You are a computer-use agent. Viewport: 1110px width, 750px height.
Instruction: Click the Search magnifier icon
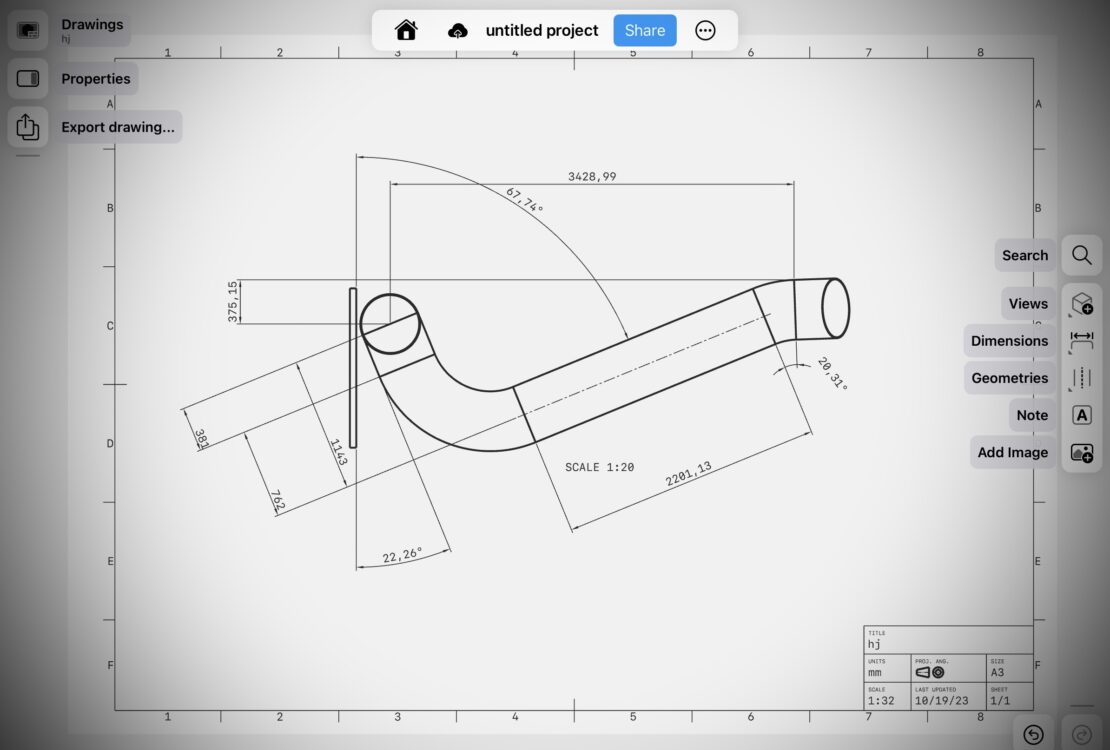pyautogui.click(x=1081, y=255)
